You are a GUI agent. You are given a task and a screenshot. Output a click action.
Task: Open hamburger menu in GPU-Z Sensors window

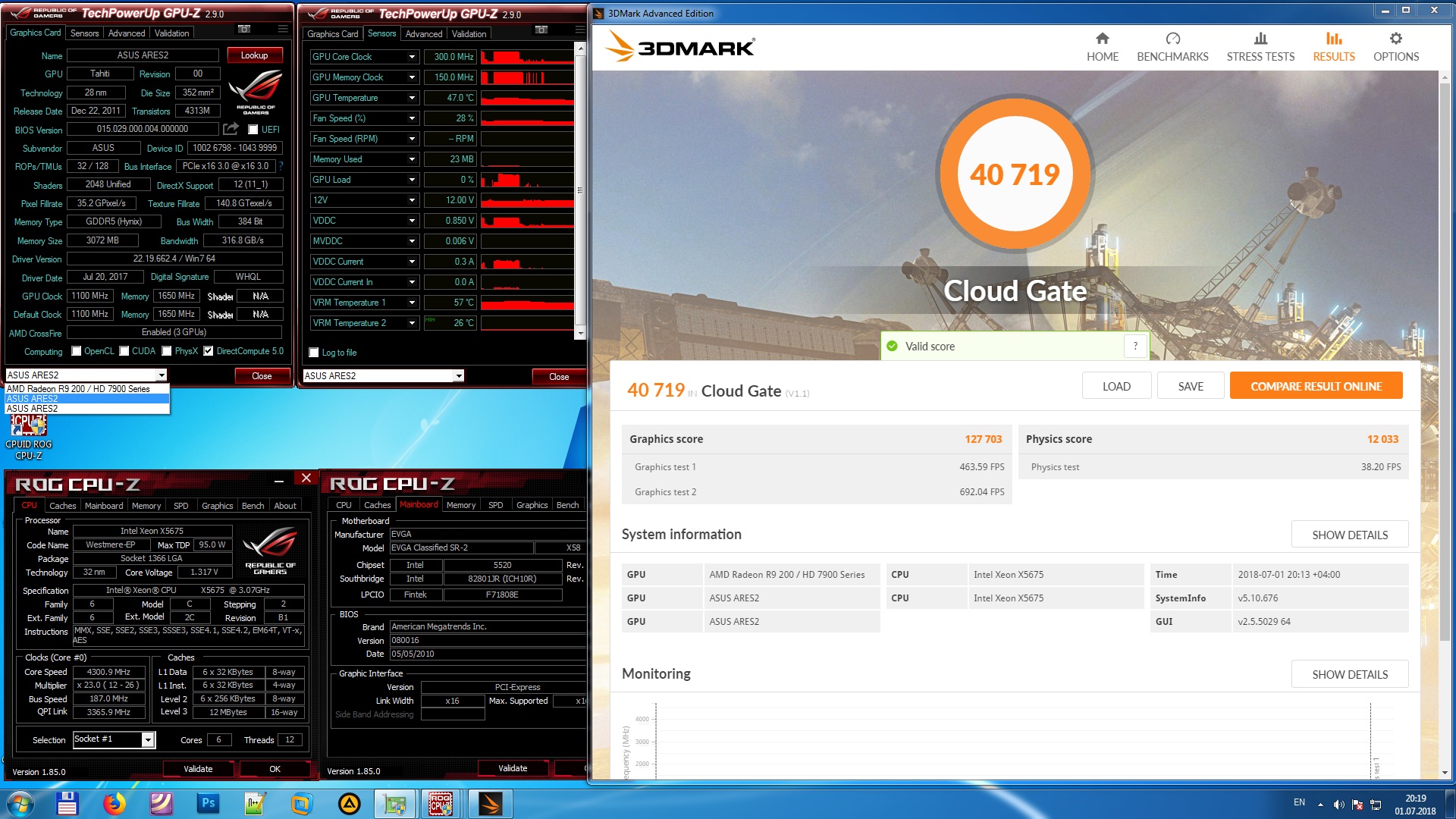pyautogui.click(x=580, y=30)
